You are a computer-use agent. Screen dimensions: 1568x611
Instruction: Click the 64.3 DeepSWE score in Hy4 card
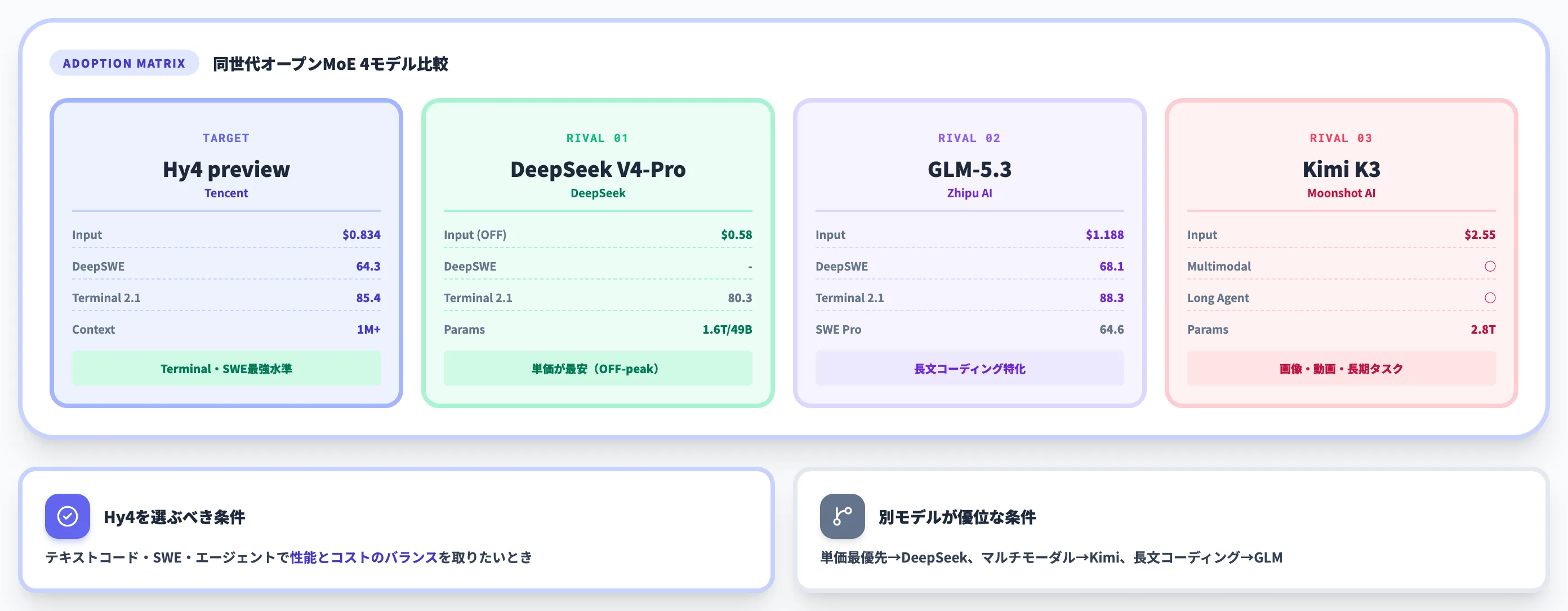click(368, 266)
